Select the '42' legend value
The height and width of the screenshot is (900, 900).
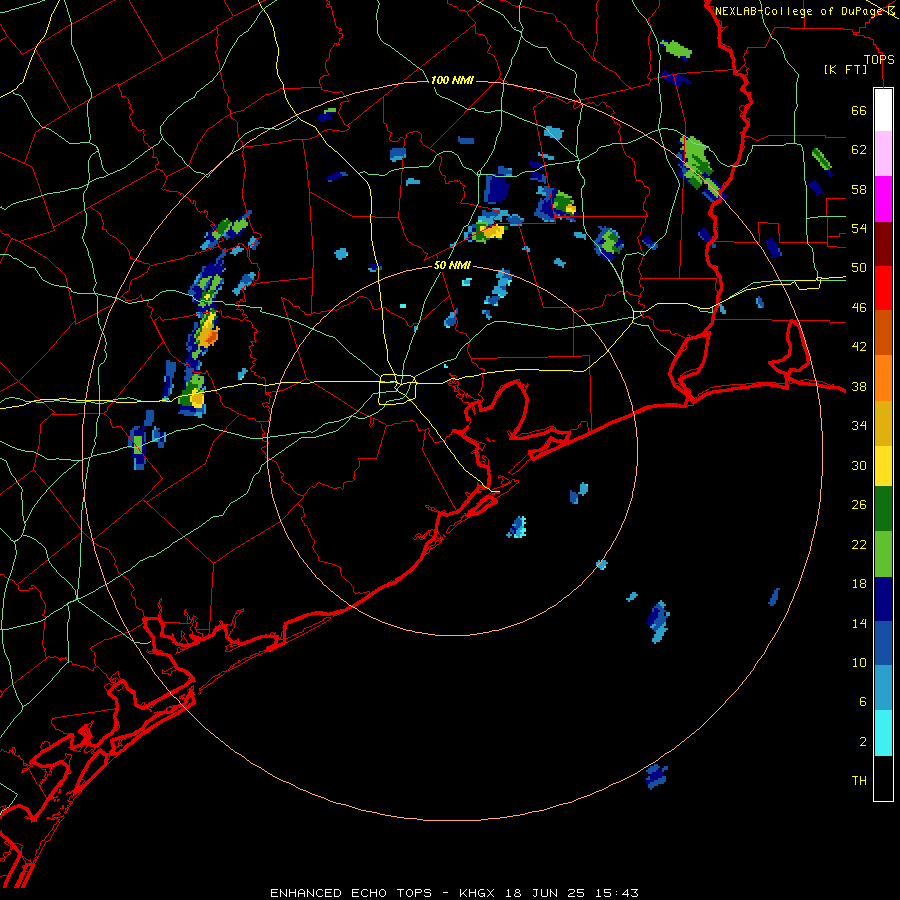coord(859,347)
